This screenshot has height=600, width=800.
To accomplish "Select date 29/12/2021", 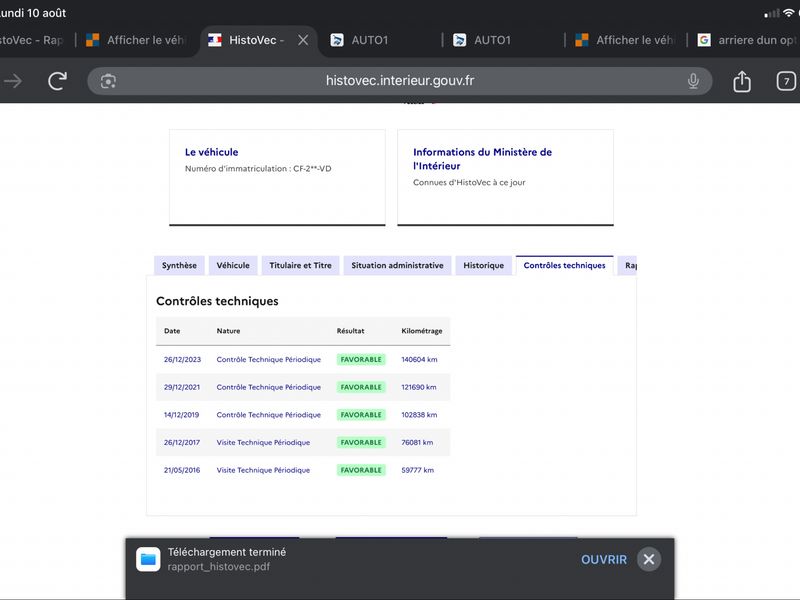I will click(x=182, y=387).
